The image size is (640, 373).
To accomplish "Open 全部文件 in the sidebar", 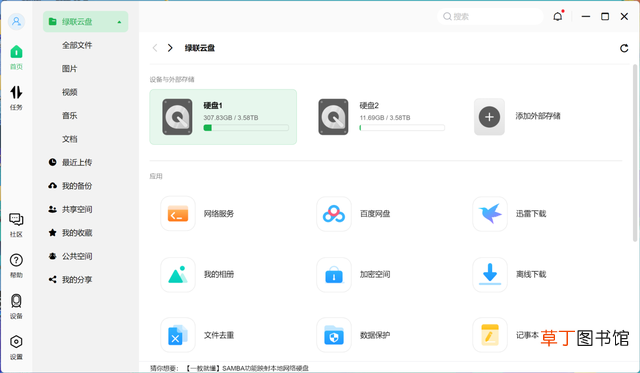I will click(x=77, y=45).
